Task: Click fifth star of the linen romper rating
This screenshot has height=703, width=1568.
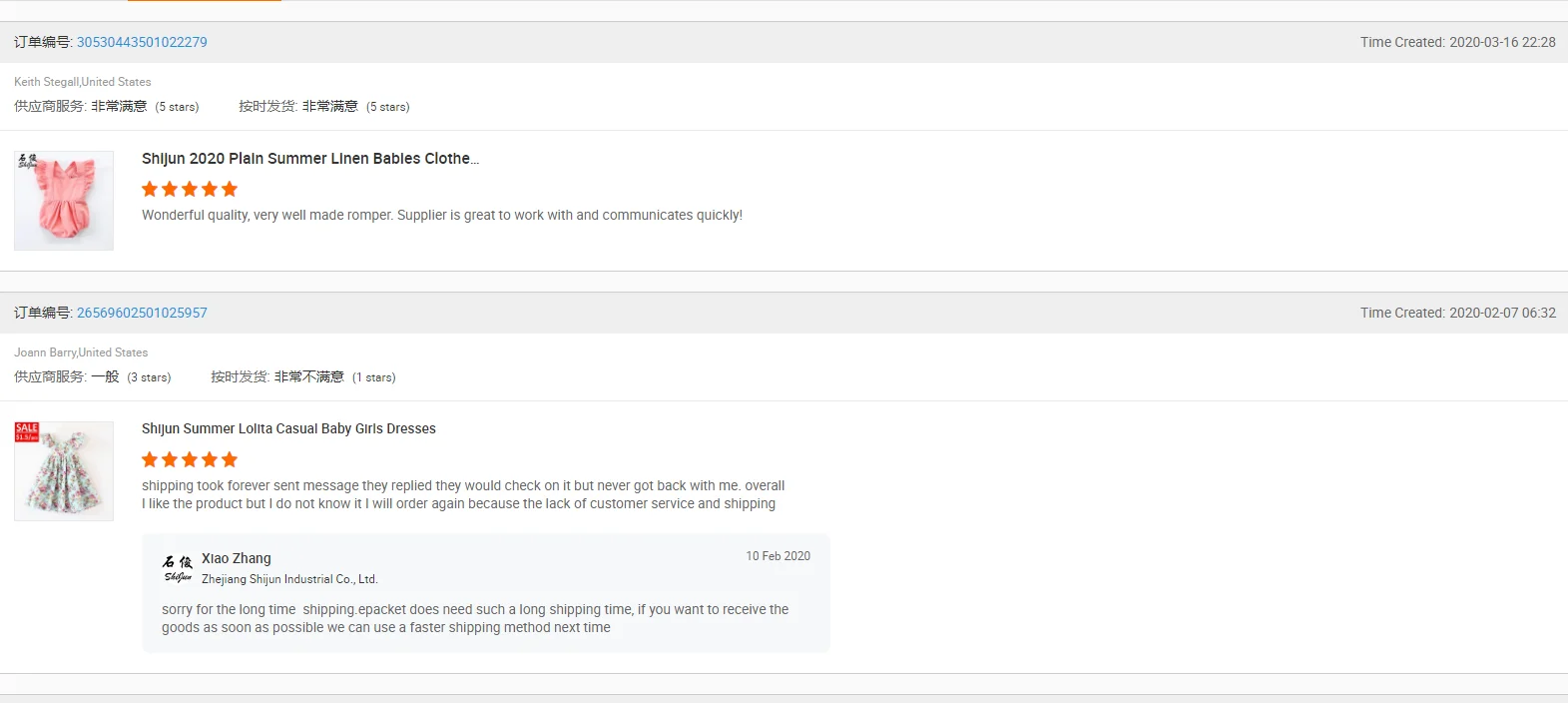Action: pos(230,189)
